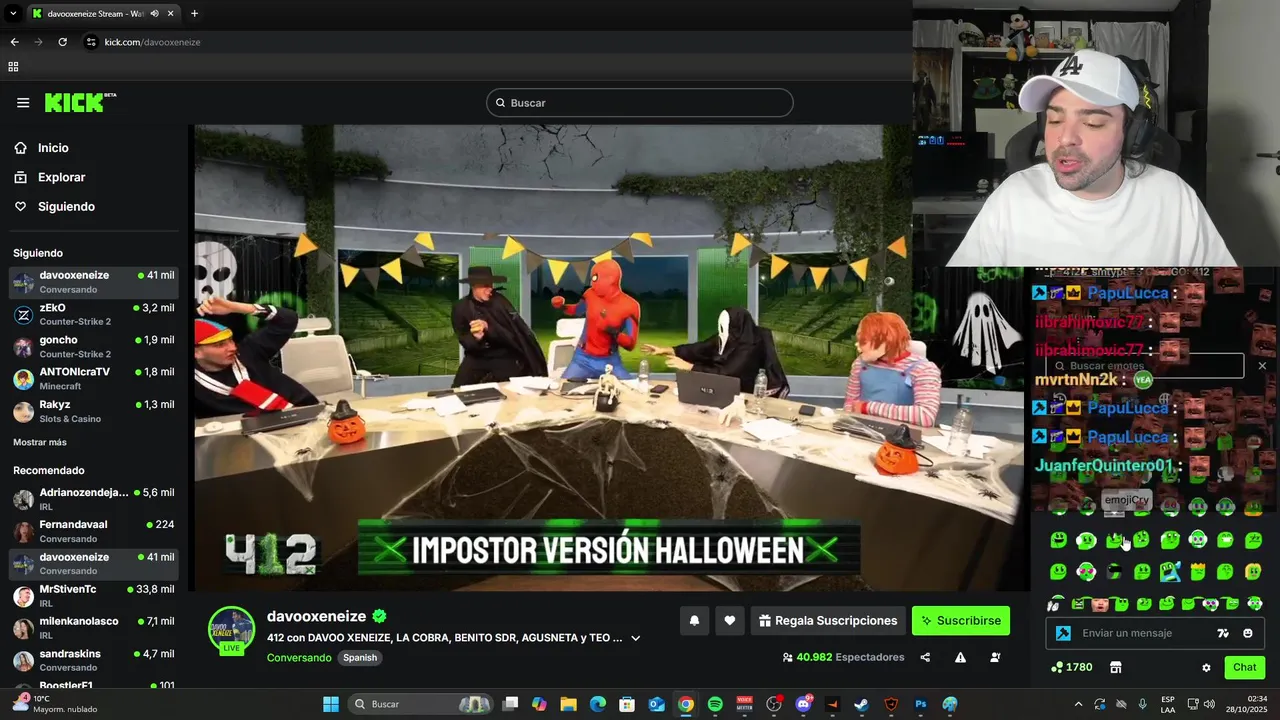Open chat settings gear
The height and width of the screenshot is (720, 1280).
tap(1206, 668)
